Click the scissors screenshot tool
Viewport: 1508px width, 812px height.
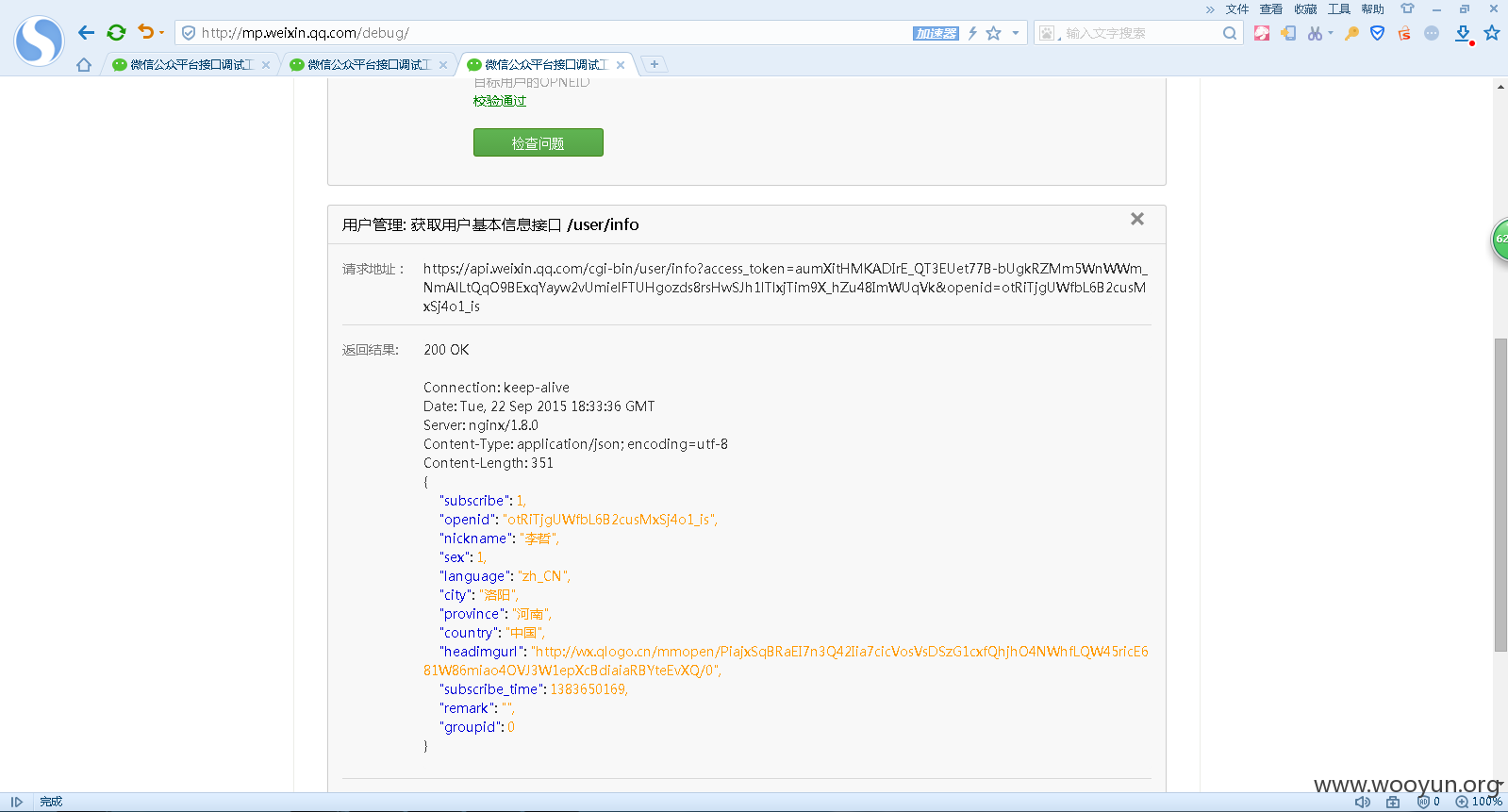click(x=1315, y=33)
